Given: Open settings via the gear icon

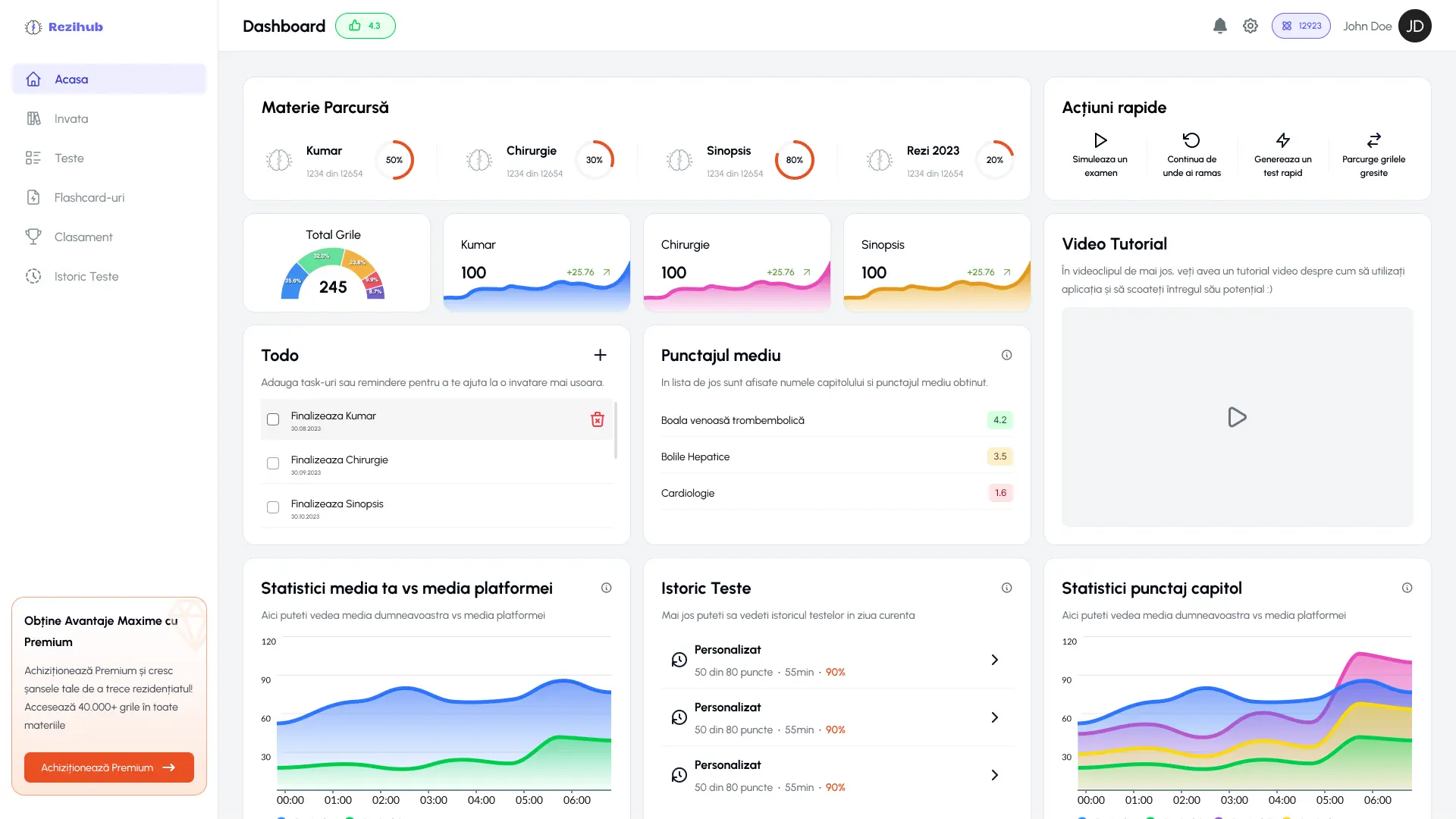Looking at the screenshot, I should pyautogui.click(x=1250, y=26).
